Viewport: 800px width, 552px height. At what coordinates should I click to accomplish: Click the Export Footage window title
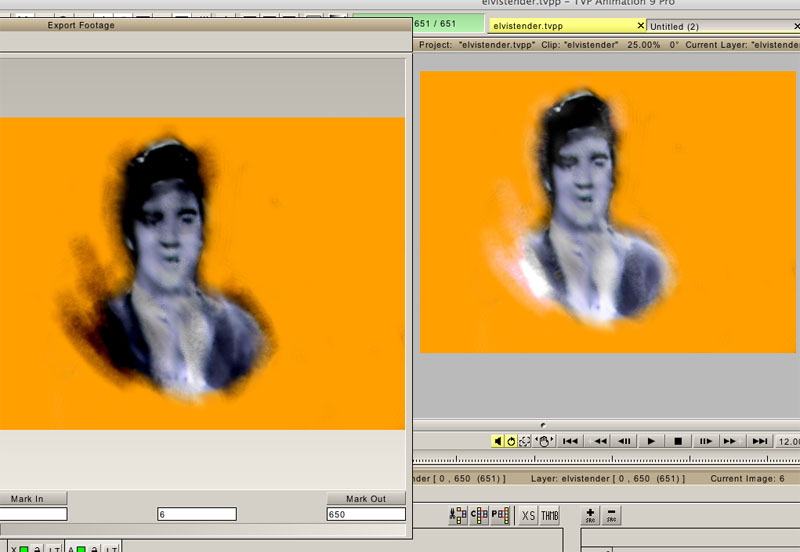pos(81,25)
